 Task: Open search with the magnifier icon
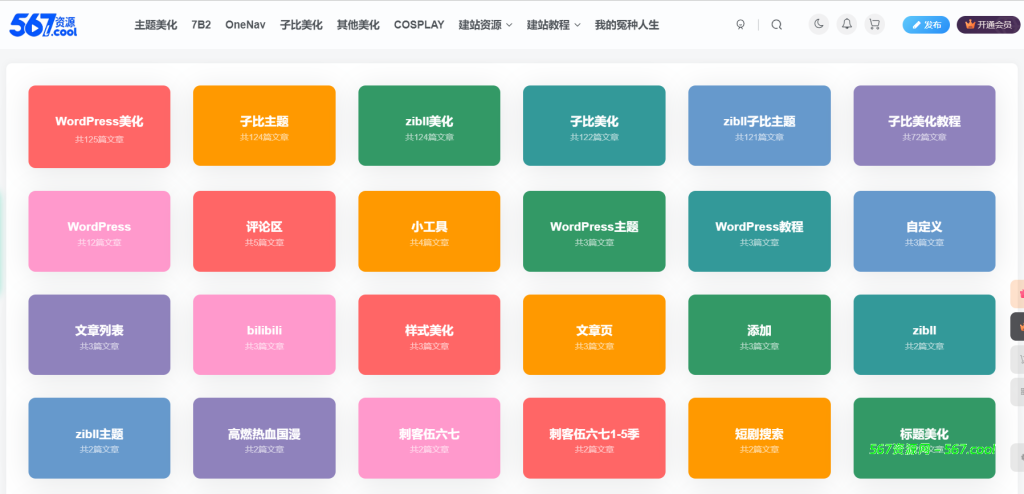click(x=776, y=25)
